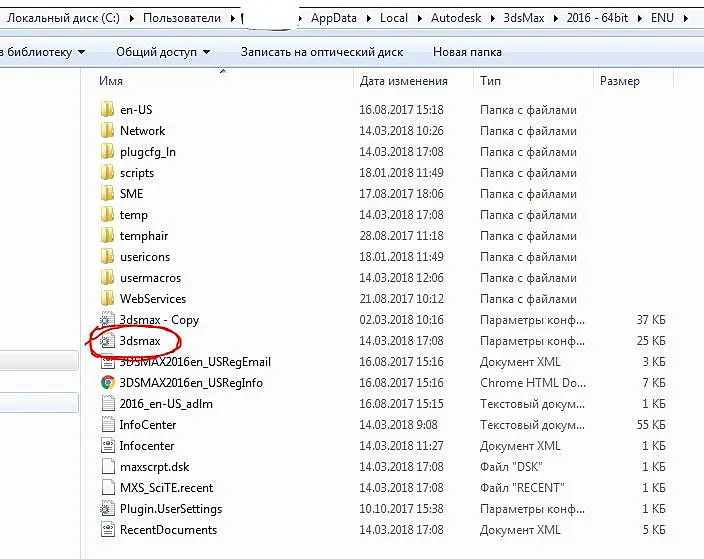Click the 37 КБ size of 3dsmax - Copy
The height and width of the screenshot is (559, 704).
pos(651,320)
